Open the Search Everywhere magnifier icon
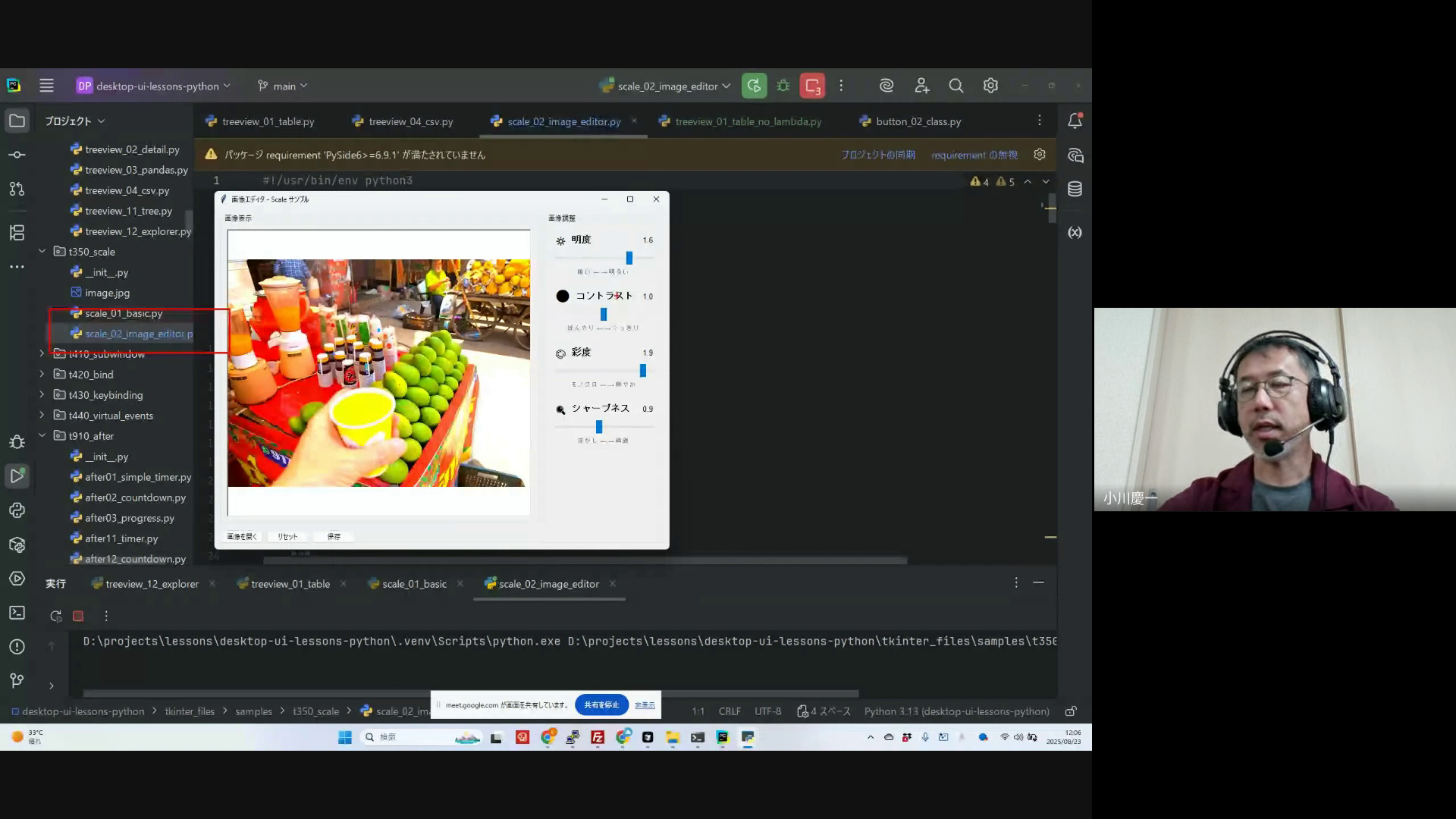The width and height of the screenshot is (1456, 819). (x=956, y=86)
